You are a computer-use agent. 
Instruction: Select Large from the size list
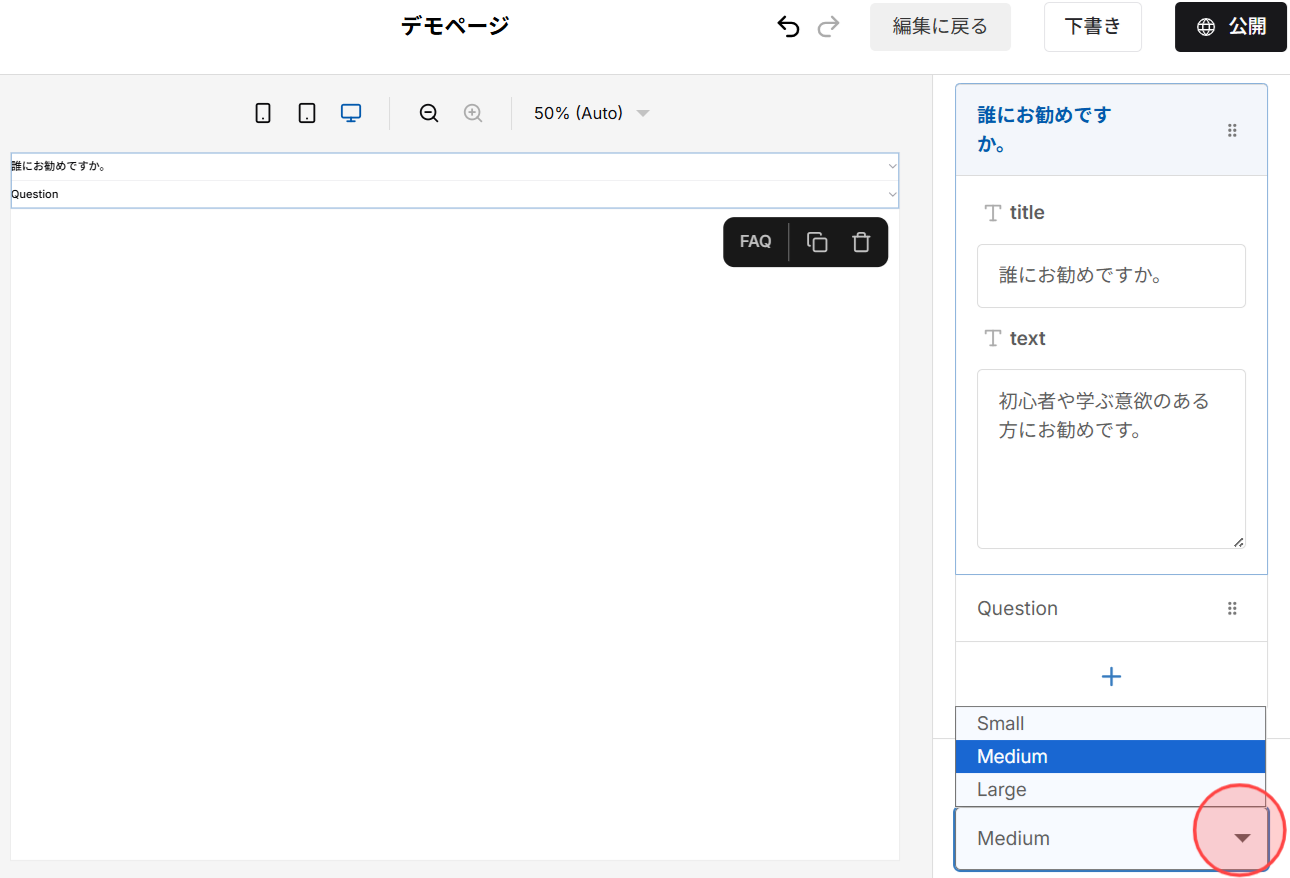(x=1110, y=789)
